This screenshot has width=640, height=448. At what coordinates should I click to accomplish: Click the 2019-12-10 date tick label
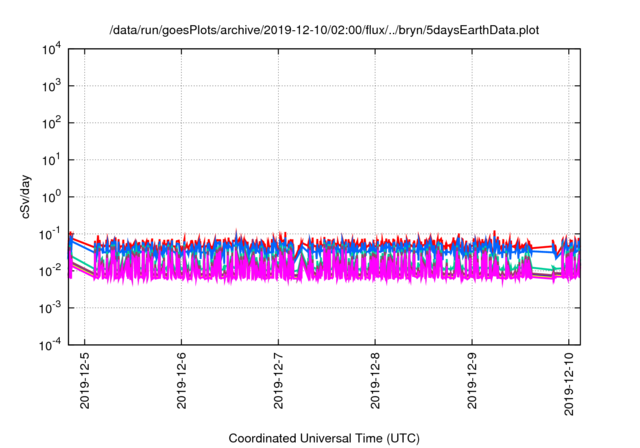pos(569,384)
